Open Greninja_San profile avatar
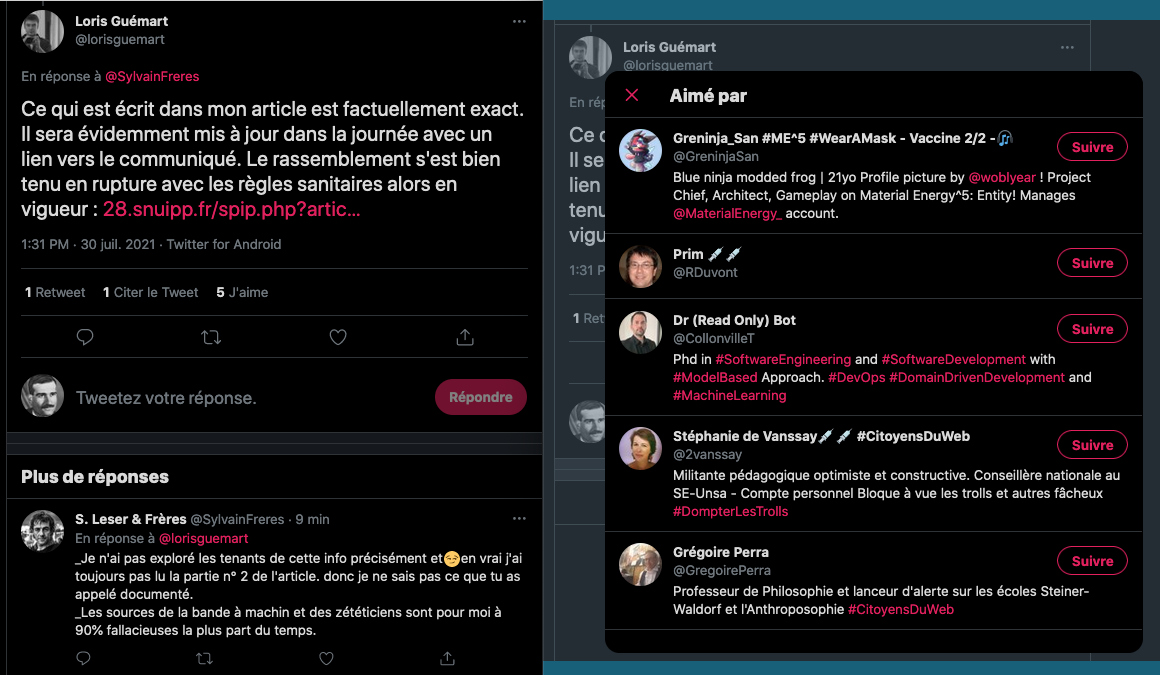This screenshot has height=675, width=1160. [640, 150]
